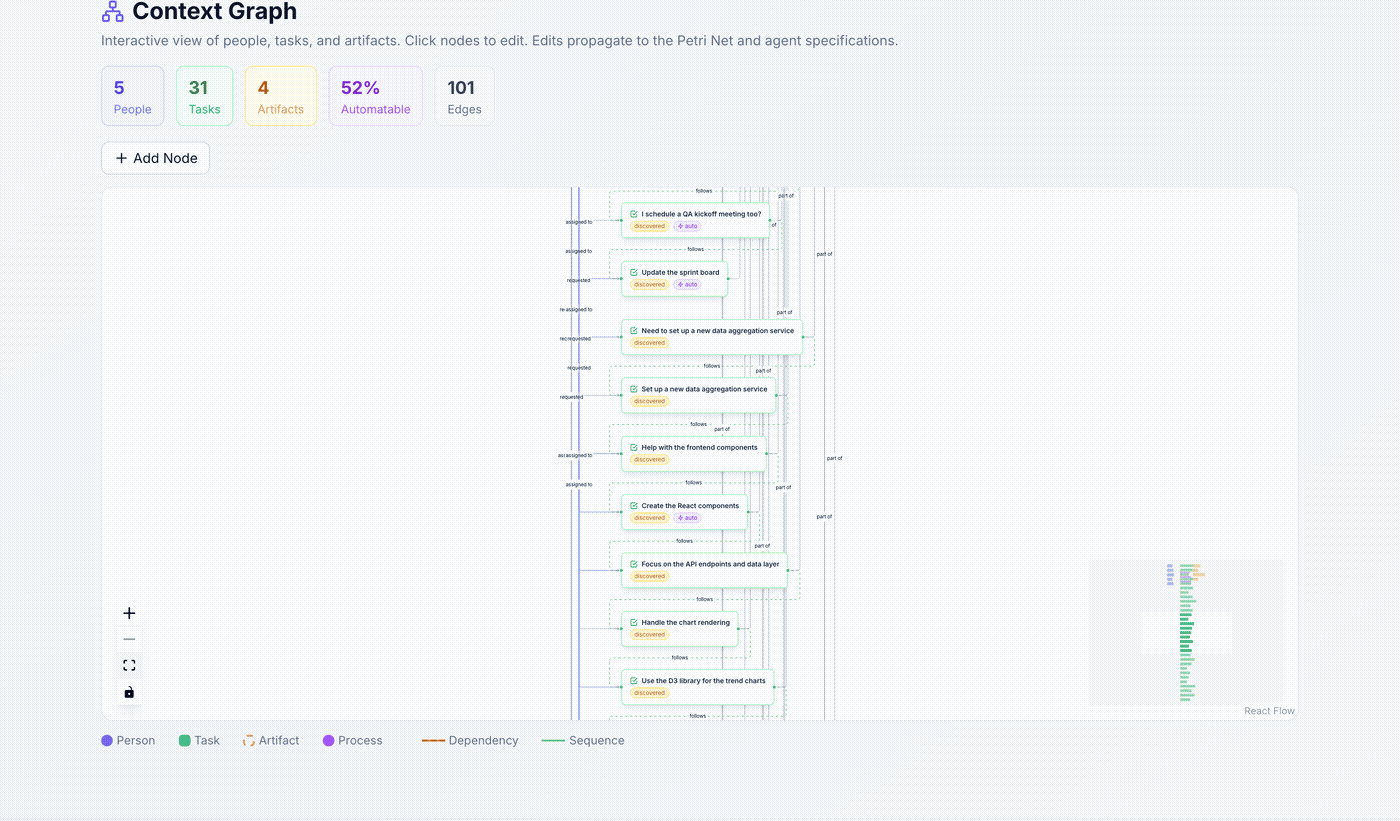Select the '31 Tasks' stat card
This screenshot has width=1400, height=821.
pos(204,95)
